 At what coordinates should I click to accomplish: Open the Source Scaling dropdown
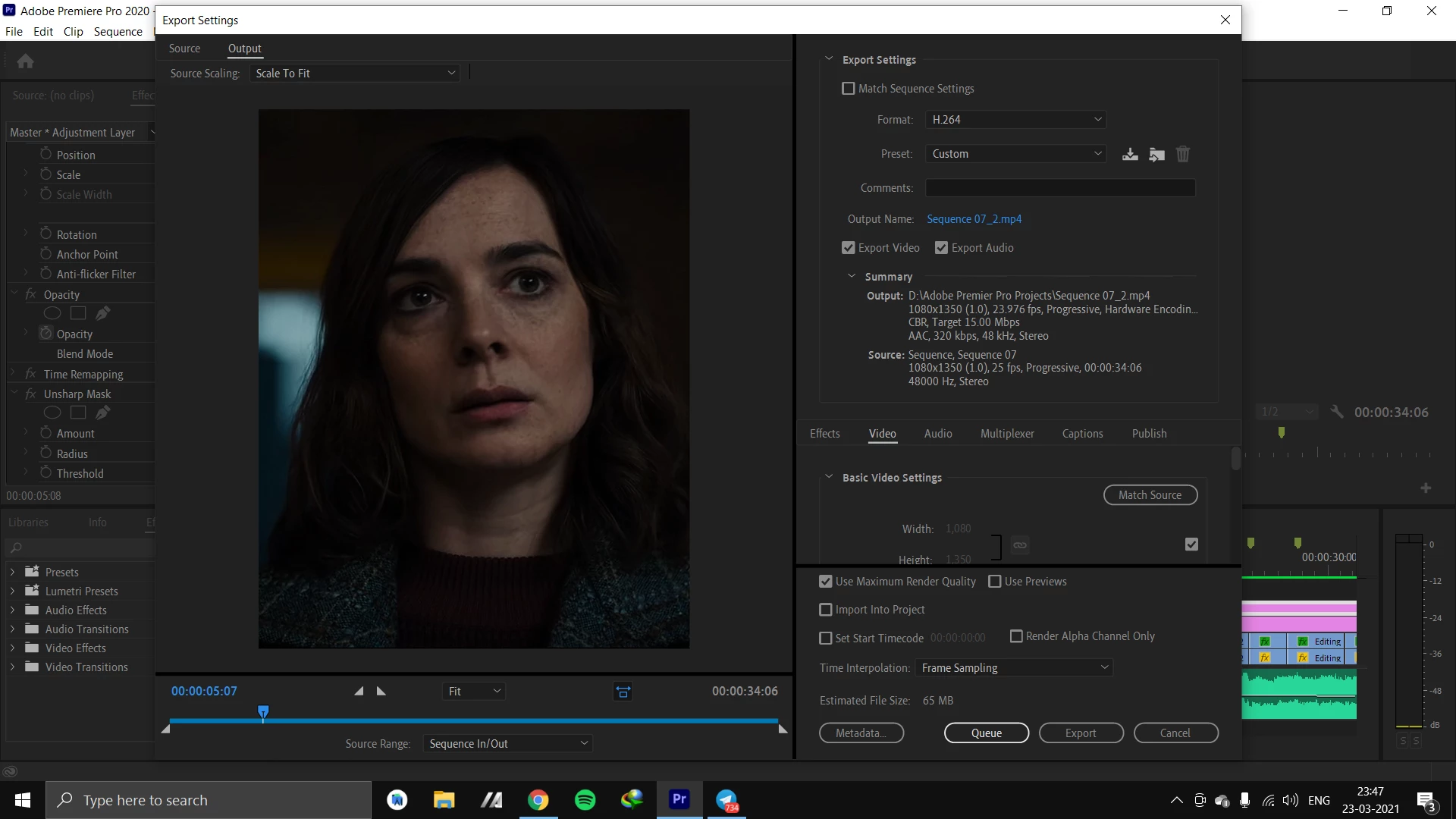click(x=355, y=74)
